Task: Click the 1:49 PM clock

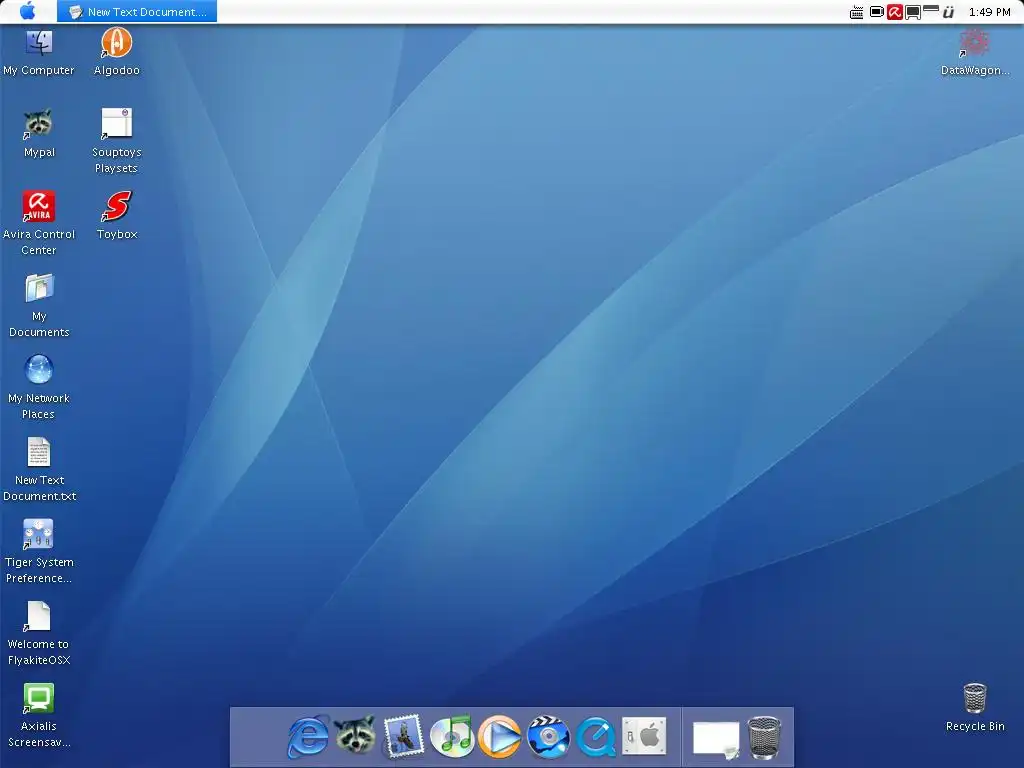Action: click(989, 12)
